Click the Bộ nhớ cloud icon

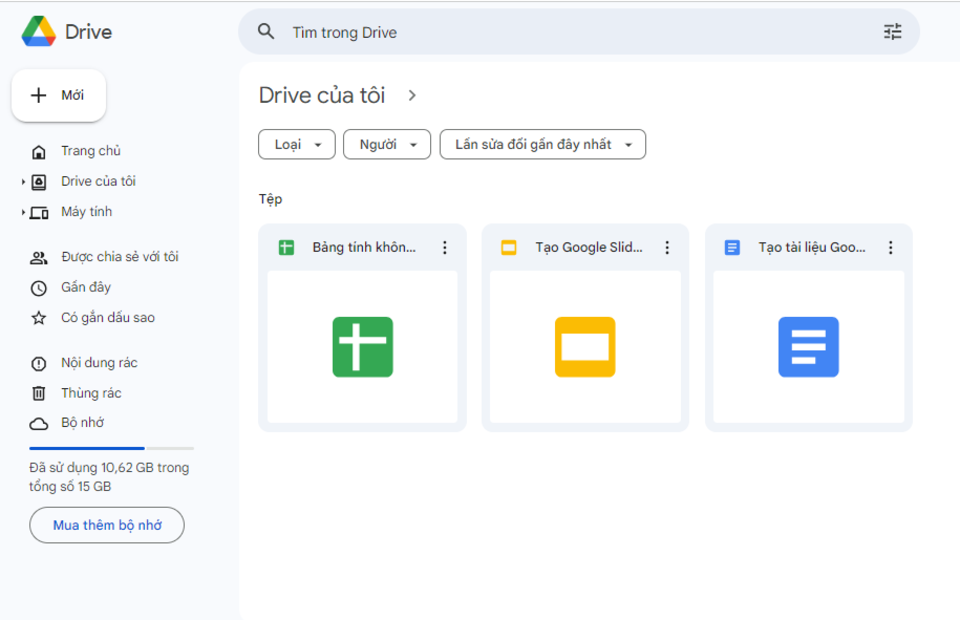coord(39,423)
